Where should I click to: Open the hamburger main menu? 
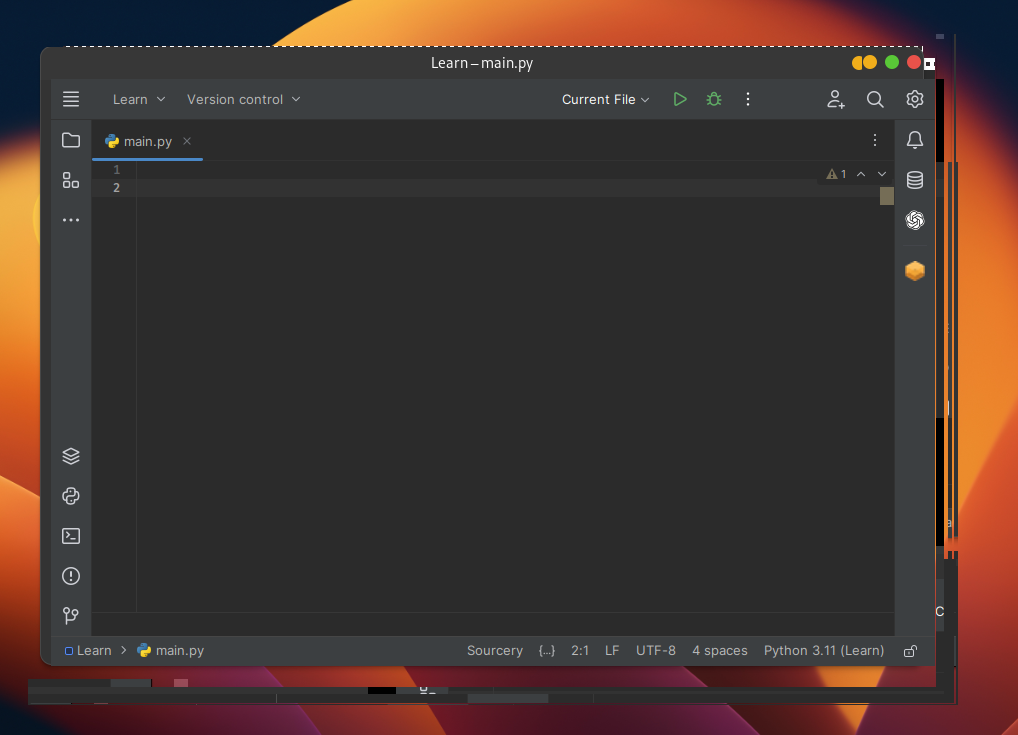[71, 99]
